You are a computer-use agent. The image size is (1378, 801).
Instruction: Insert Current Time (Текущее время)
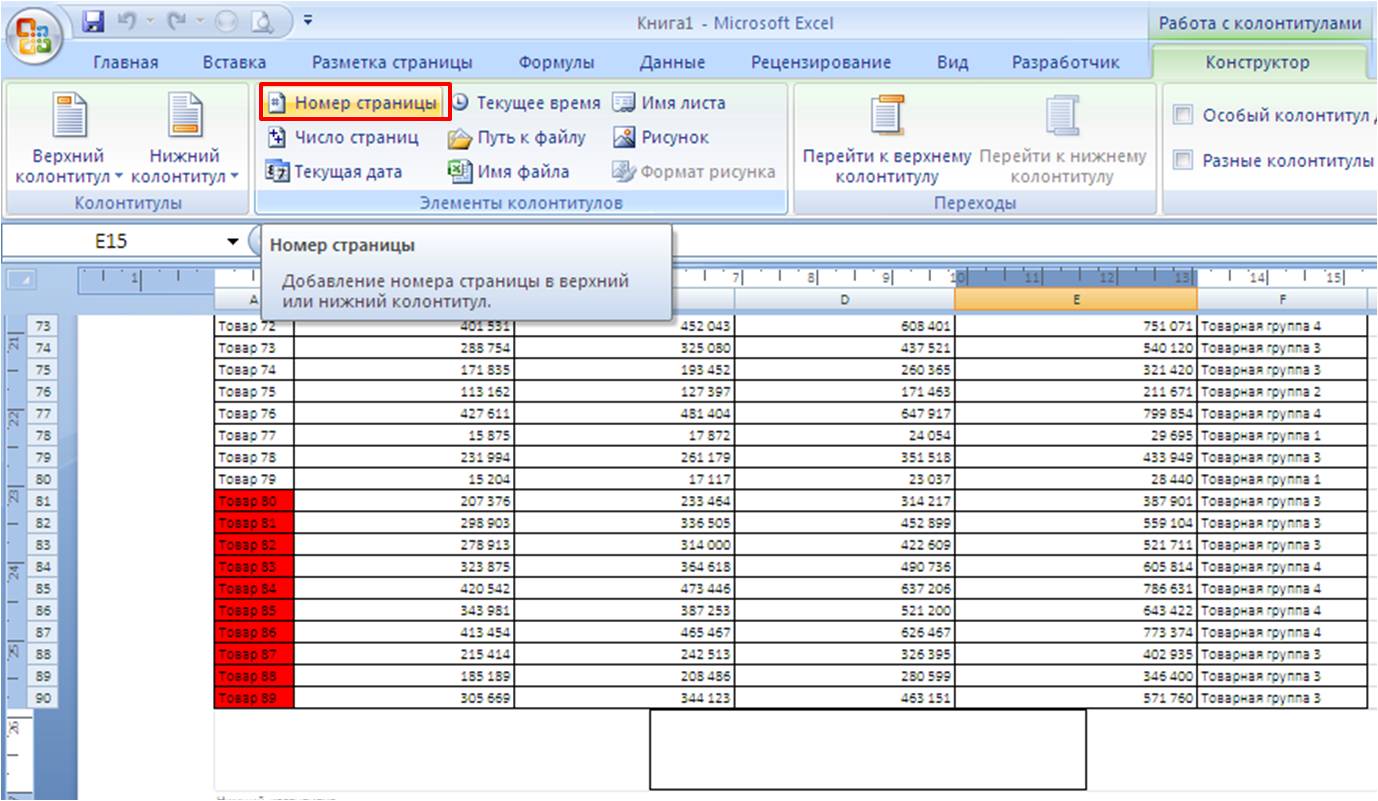click(526, 103)
